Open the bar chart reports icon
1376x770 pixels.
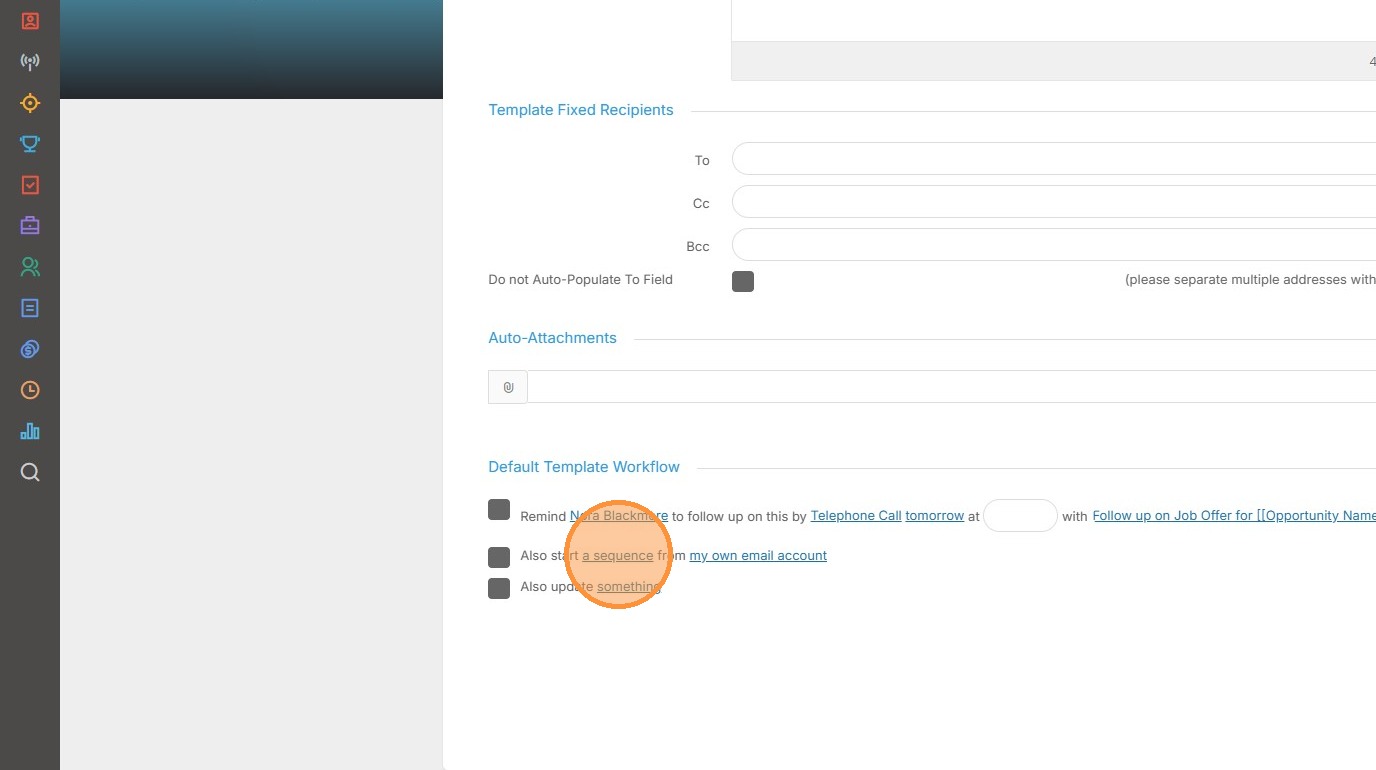click(30, 431)
